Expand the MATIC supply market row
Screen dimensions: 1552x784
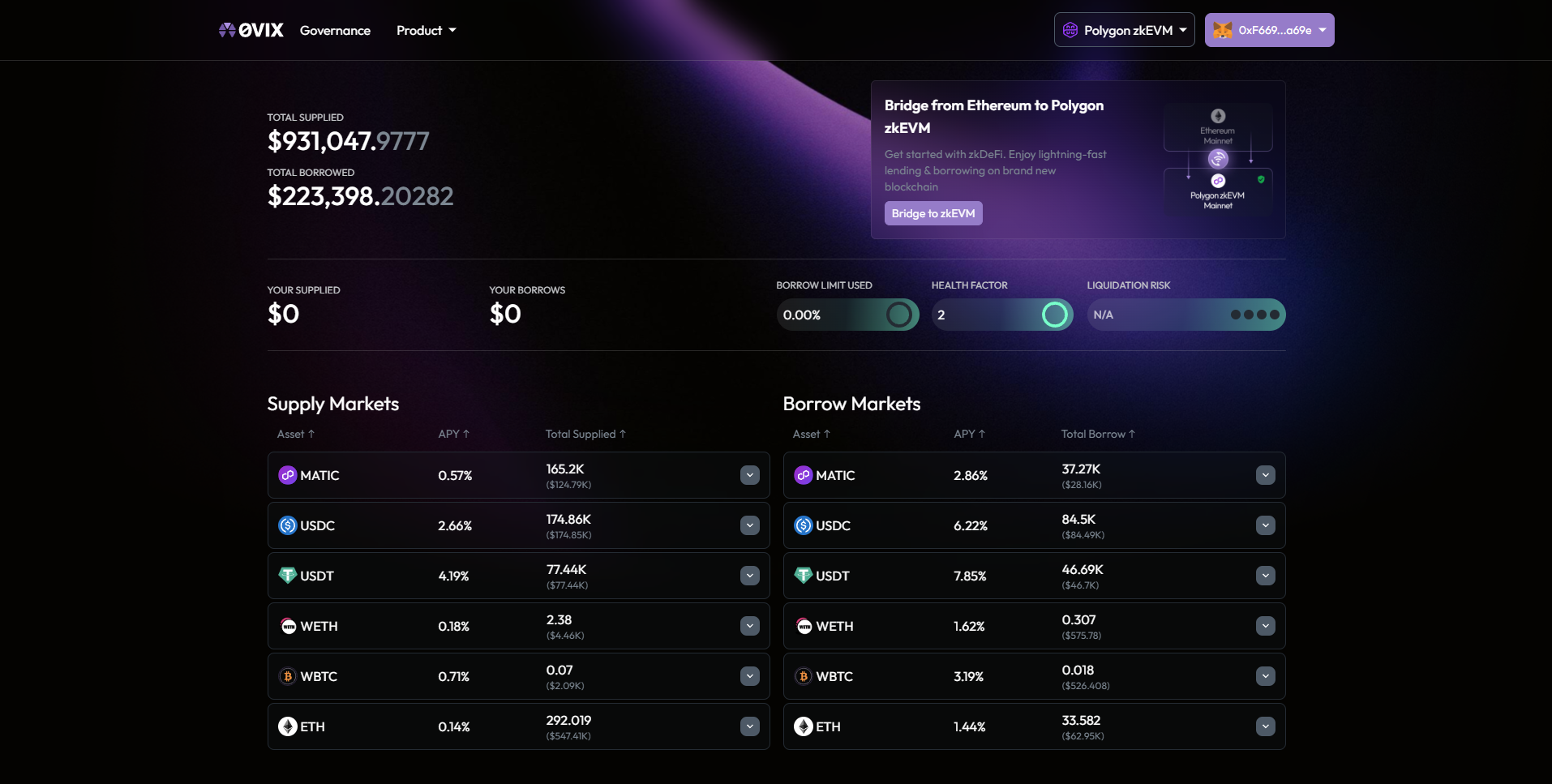click(750, 475)
